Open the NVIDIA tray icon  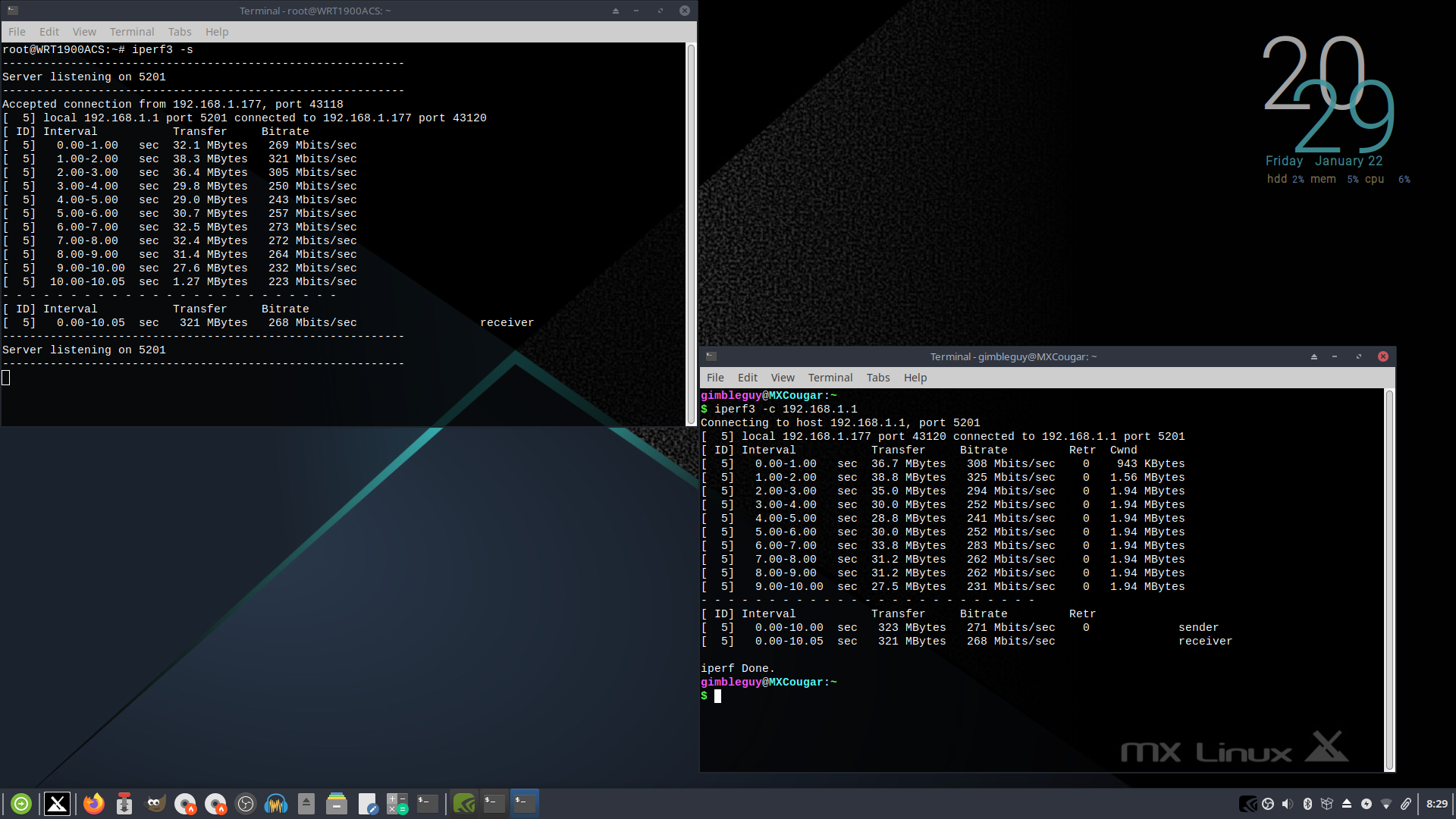[1247, 804]
